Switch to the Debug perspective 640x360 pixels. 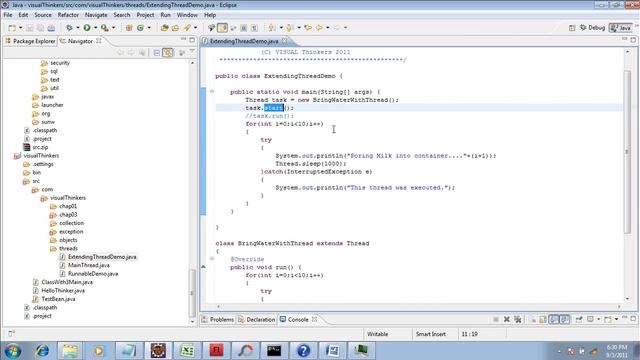[x=593, y=28]
